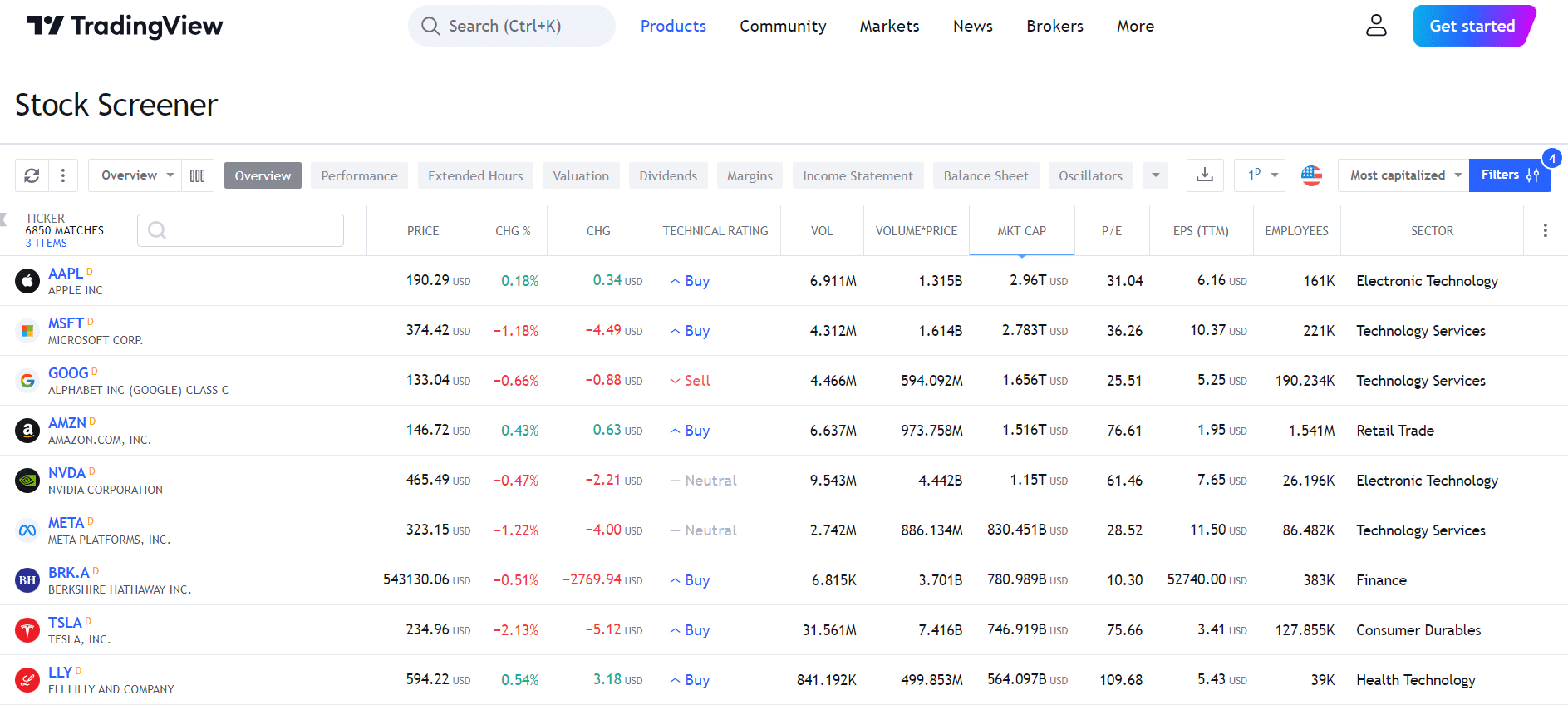Open News menu

(972, 26)
